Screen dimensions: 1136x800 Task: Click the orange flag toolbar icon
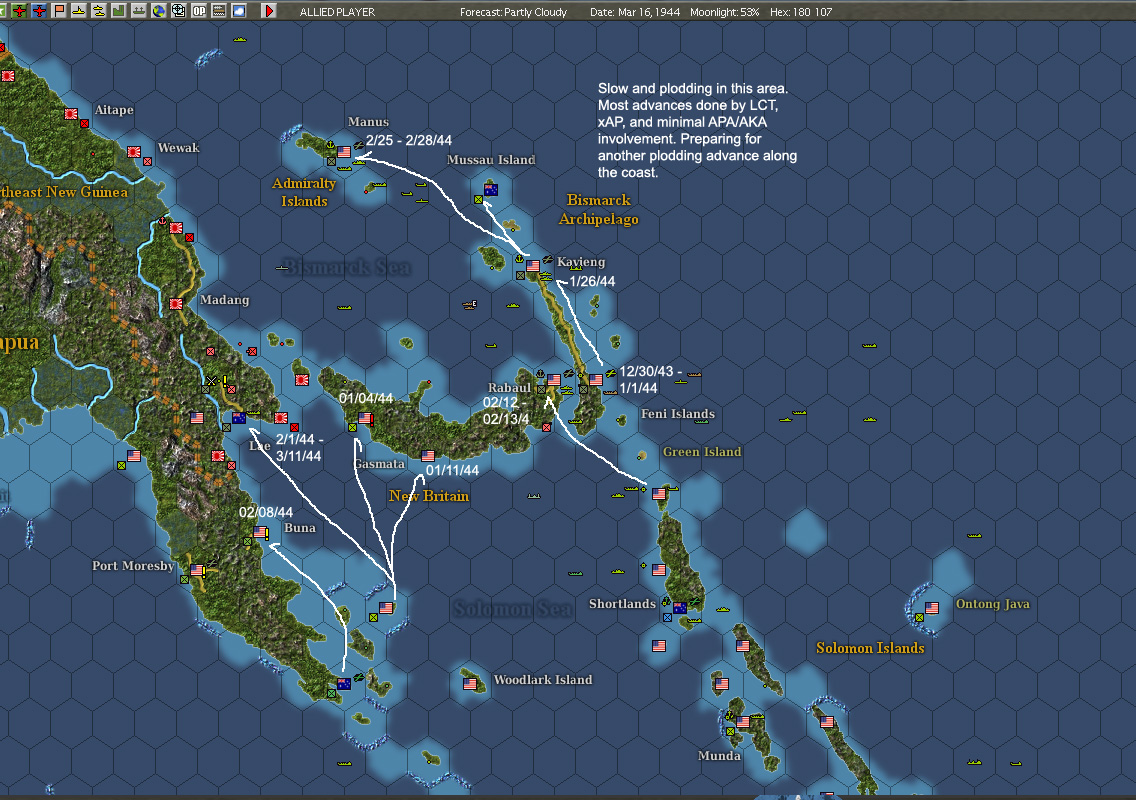click(59, 11)
